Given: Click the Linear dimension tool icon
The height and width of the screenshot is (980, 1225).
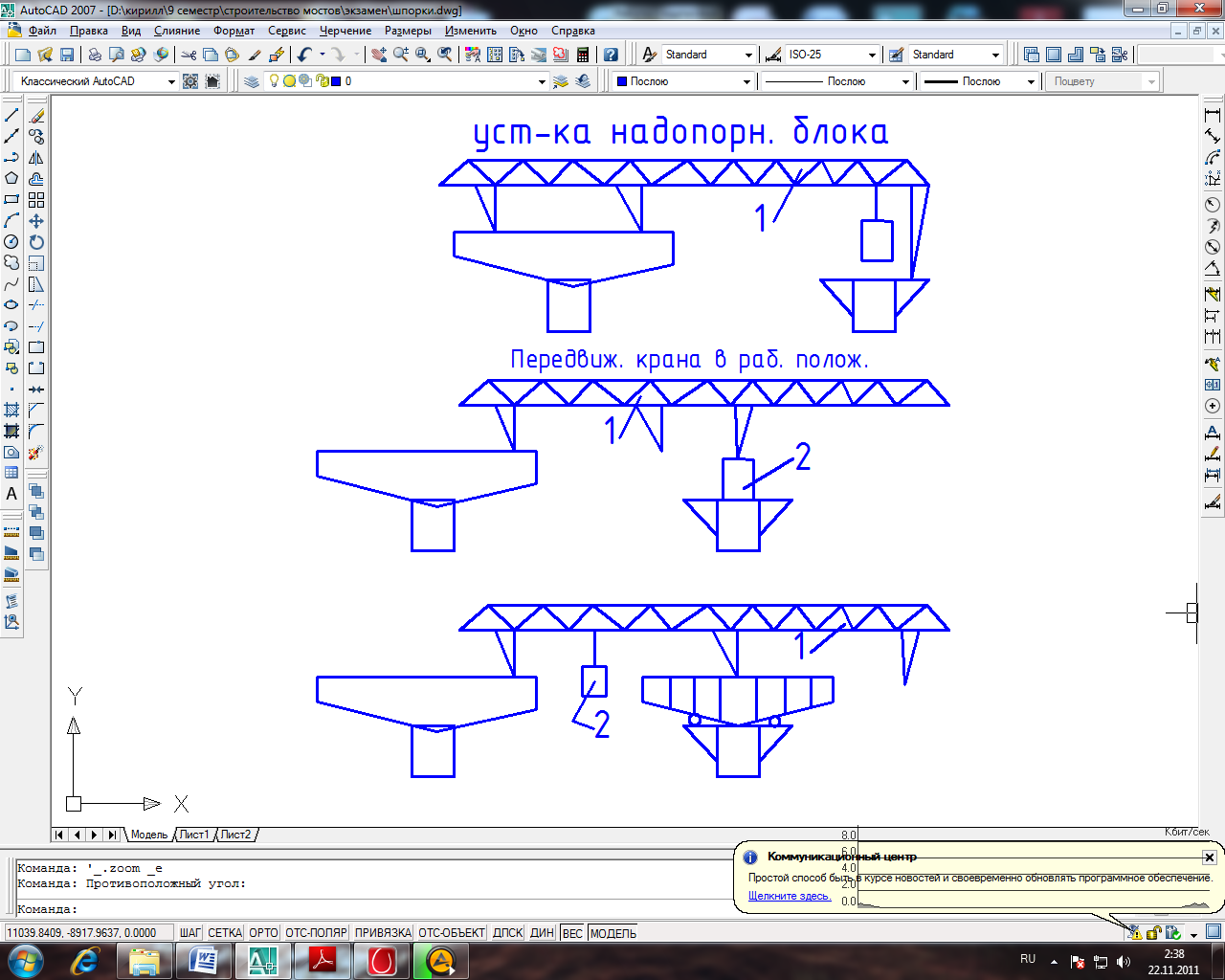Looking at the screenshot, I should (x=1213, y=116).
